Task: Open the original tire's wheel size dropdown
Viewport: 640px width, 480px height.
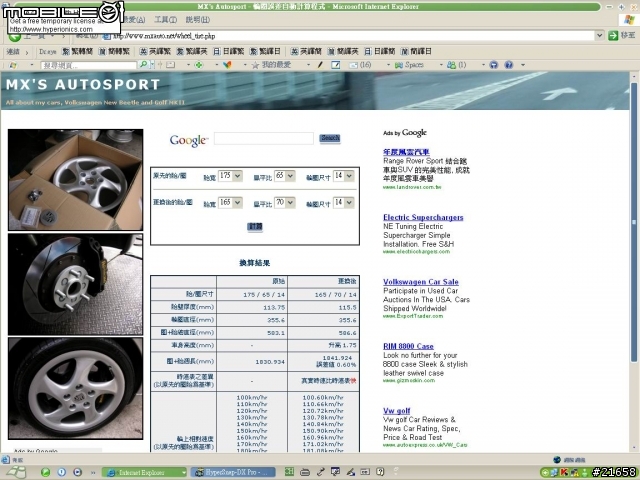Action: coord(344,176)
